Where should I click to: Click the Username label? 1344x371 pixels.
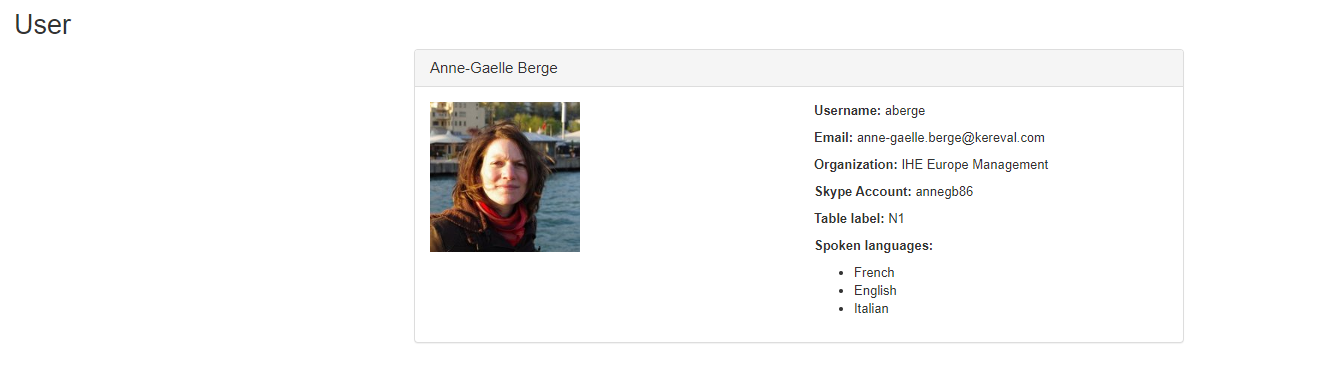848,111
